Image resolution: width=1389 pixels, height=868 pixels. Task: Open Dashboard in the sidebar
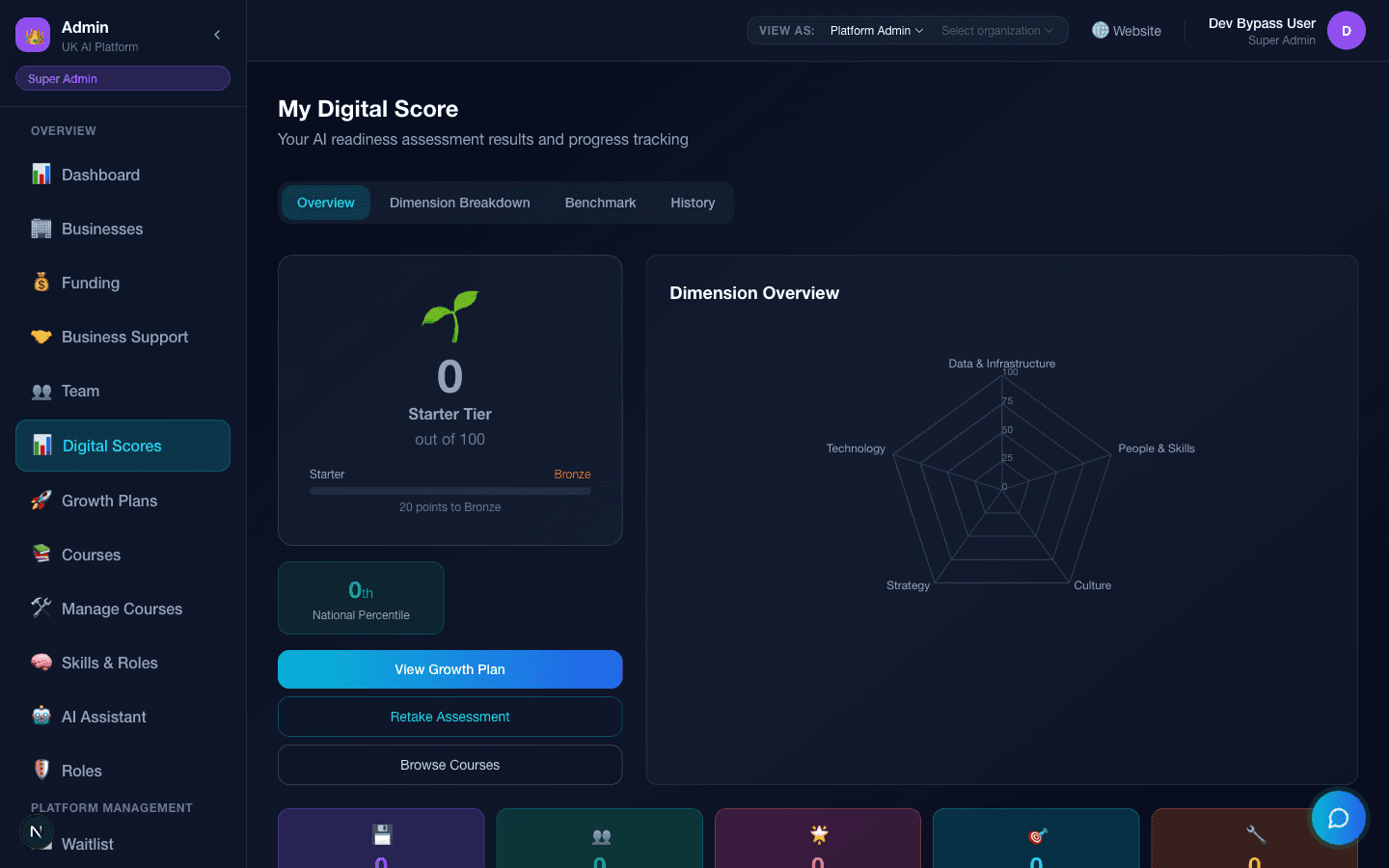coord(123,175)
